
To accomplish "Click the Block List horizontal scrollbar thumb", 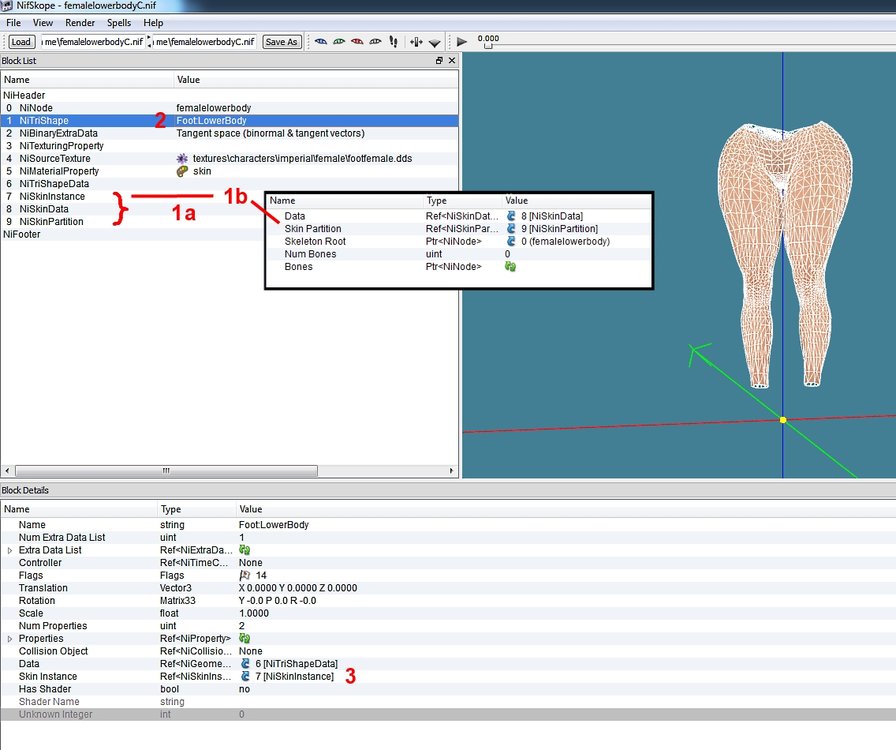I will coord(166,471).
